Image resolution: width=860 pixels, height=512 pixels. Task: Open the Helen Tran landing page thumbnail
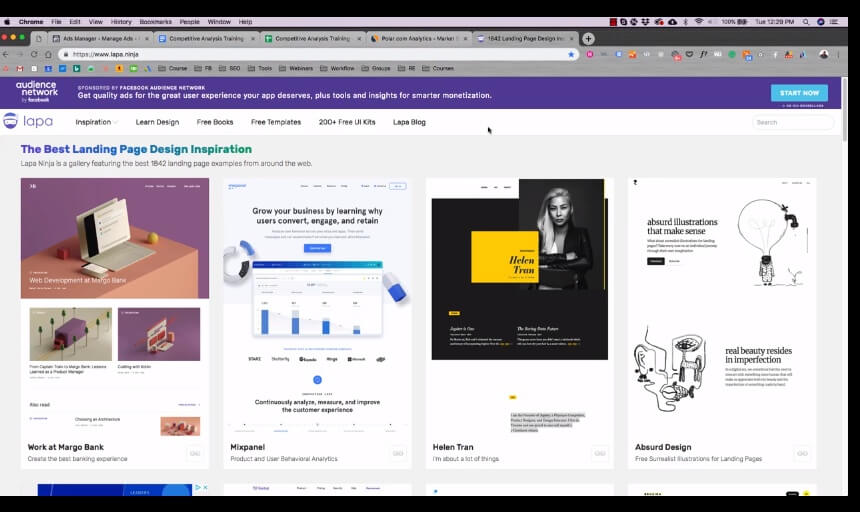[x=519, y=308]
